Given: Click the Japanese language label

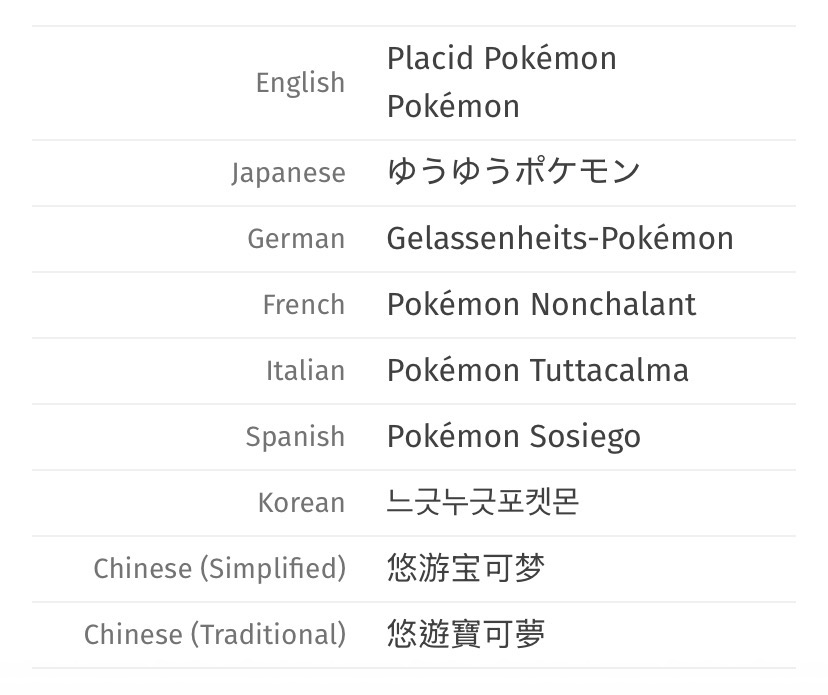Looking at the screenshot, I should click(x=288, y=173).
